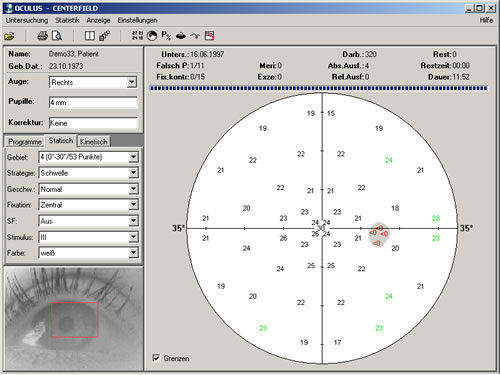Select the Programme tab

click(25, 142)
